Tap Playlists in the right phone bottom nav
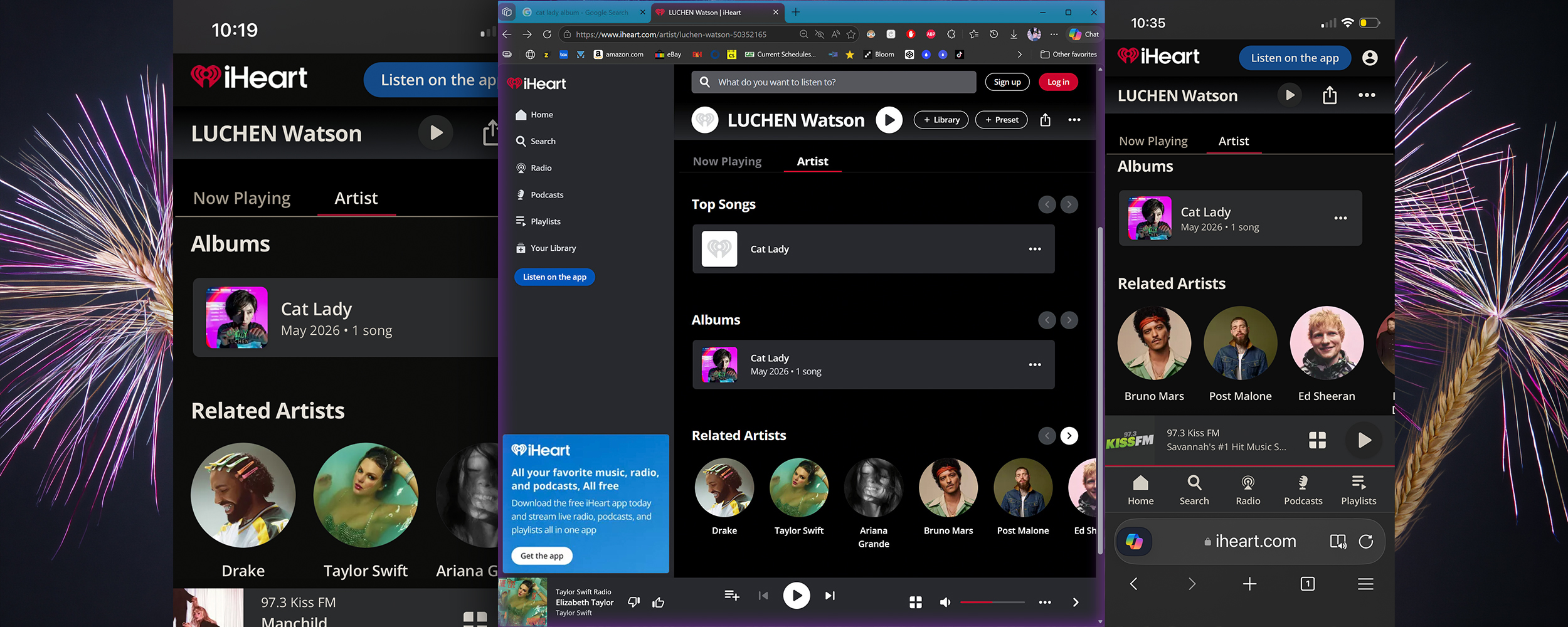The height and width of the screenshot is (627, 1568). pos(1359,490)
